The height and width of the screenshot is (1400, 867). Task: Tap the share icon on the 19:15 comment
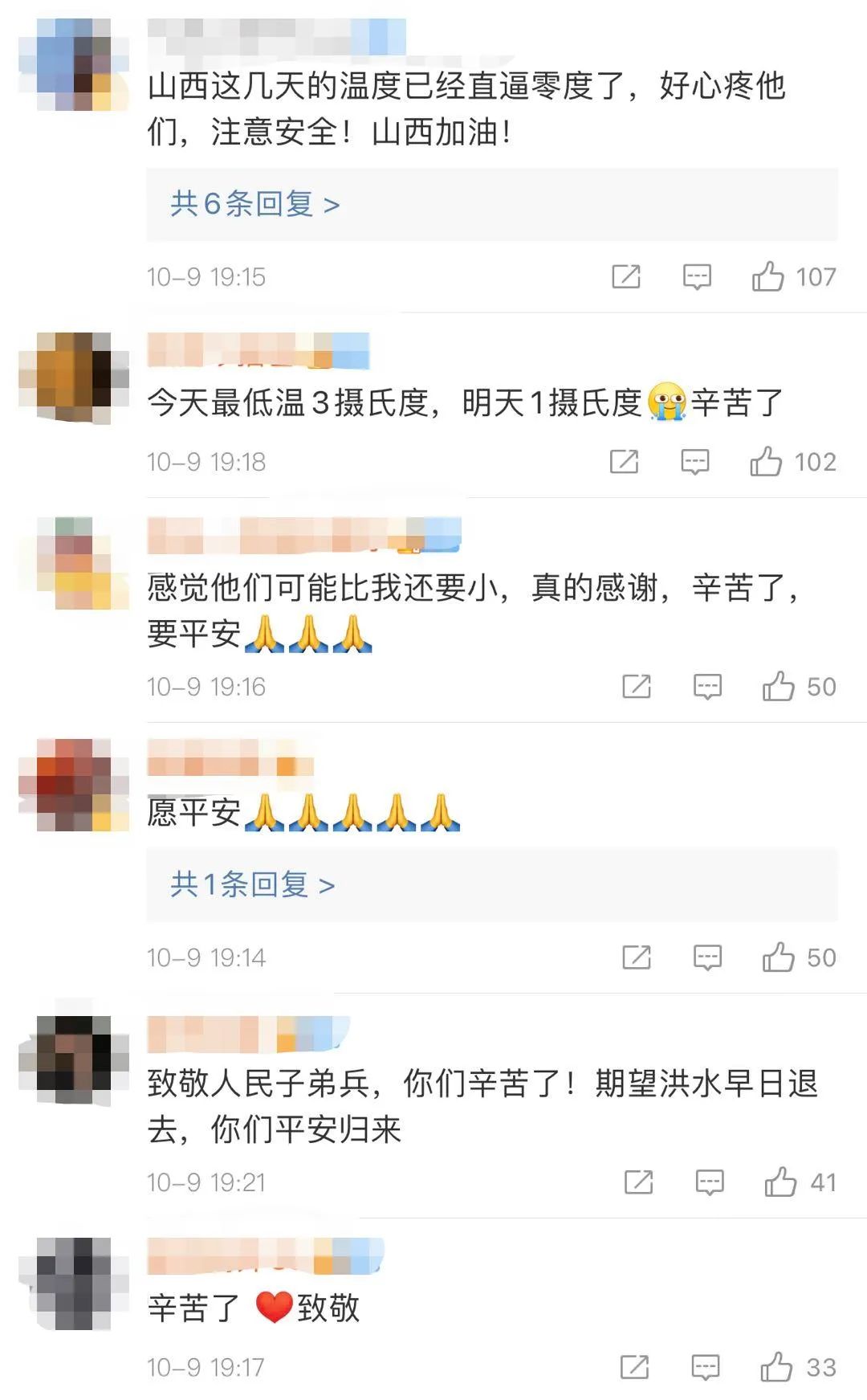click(x=625, y=276)
